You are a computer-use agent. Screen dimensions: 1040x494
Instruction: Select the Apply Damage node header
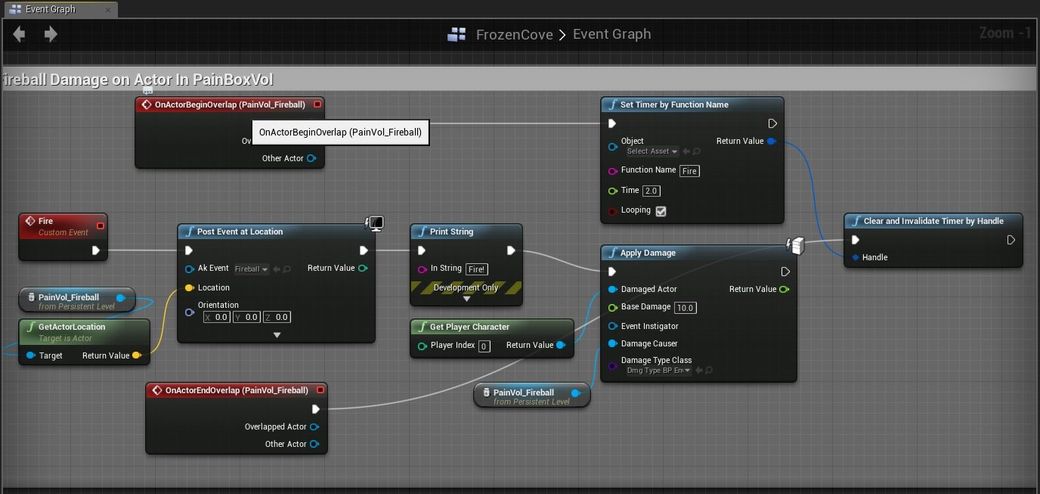(x=698, y=253)
